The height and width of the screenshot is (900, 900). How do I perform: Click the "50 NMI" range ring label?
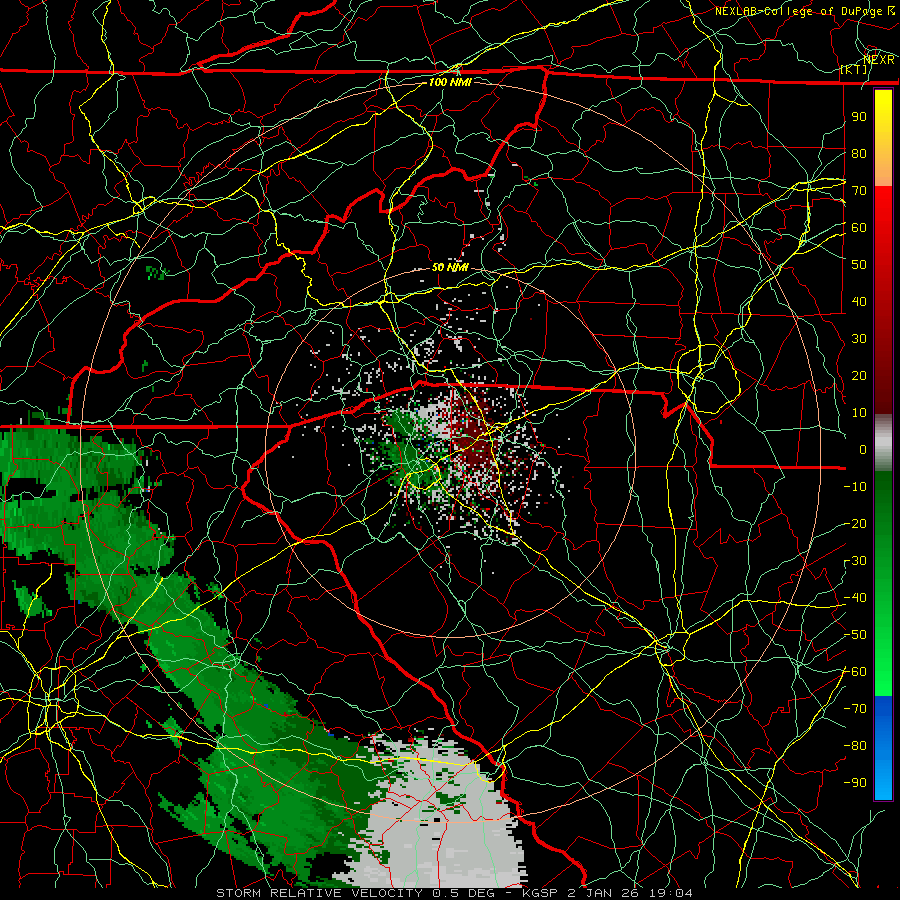click(450, 267)
